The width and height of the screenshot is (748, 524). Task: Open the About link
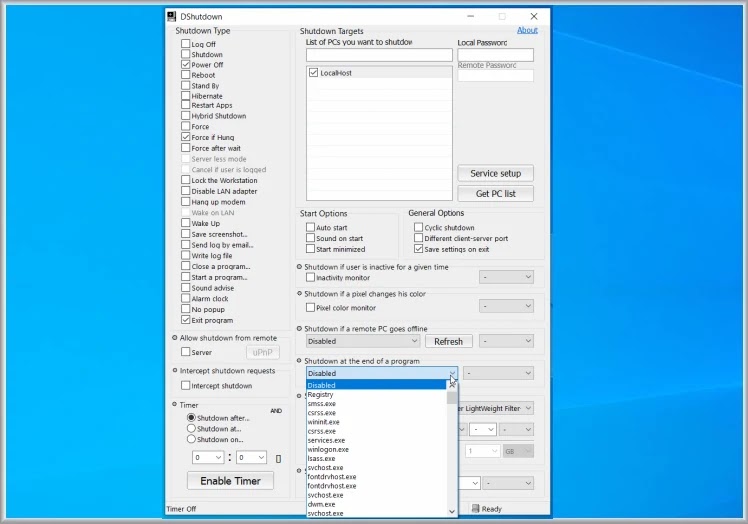tap(527, 30)
